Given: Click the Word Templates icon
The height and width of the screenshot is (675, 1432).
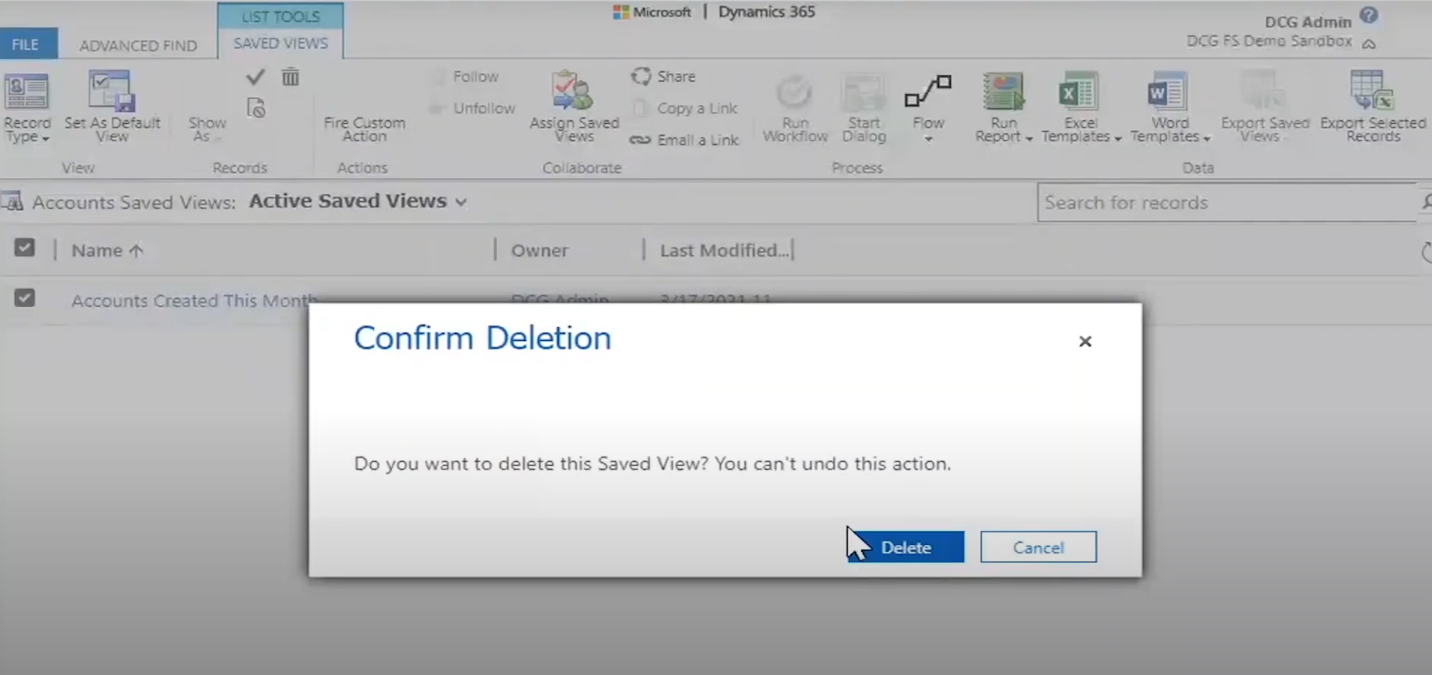Looking at the screenshot, I should [x=1167, y=92].
